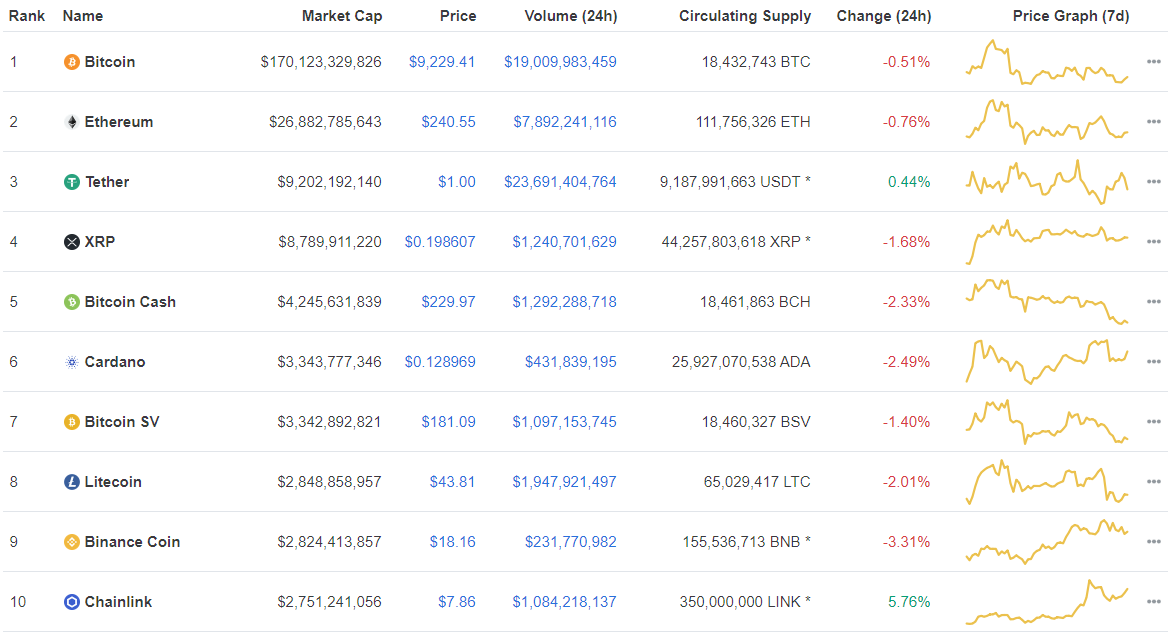Click Bitcoin price $9,229.41

442,62
